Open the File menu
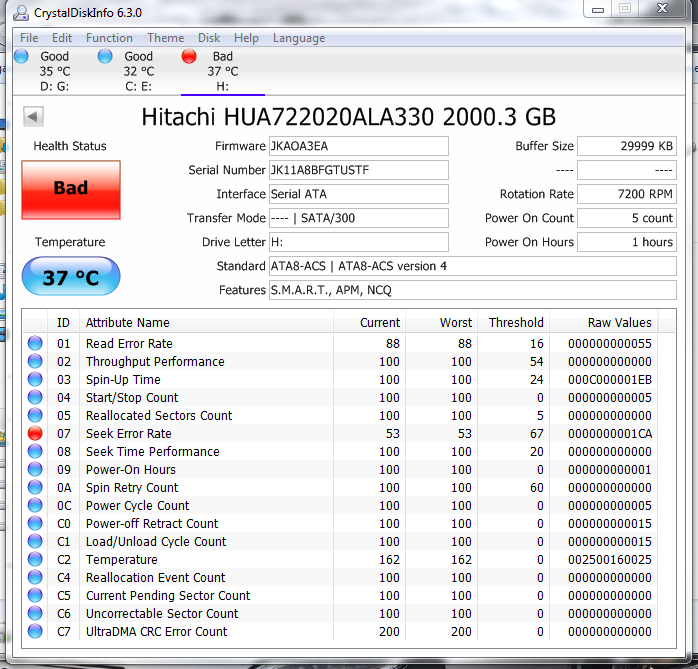The image size is (698, 669). [29, 38]
